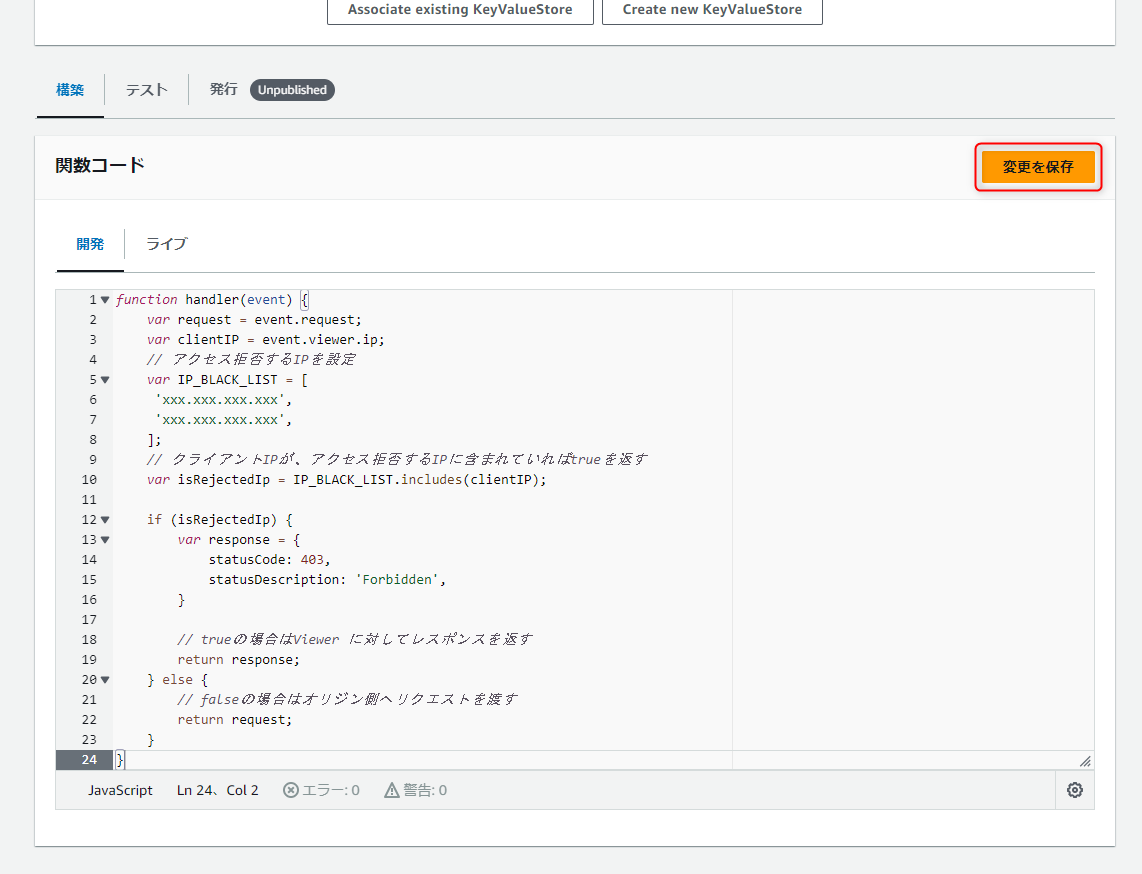Click the Create new KeyValueStore button
This screenshot has width=1142, height=874.
(712, 10)
